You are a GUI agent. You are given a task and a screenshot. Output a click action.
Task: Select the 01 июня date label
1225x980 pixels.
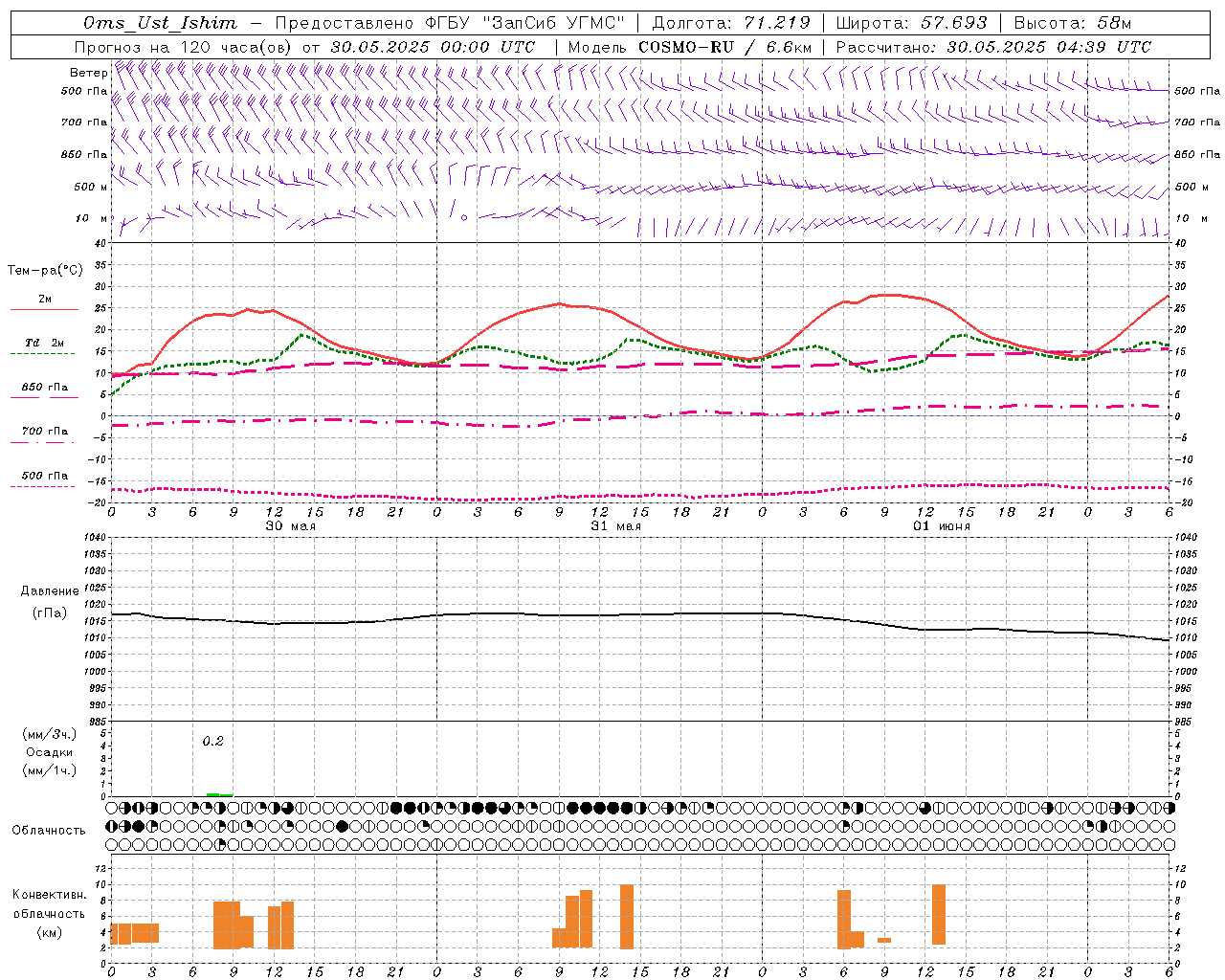941,526
